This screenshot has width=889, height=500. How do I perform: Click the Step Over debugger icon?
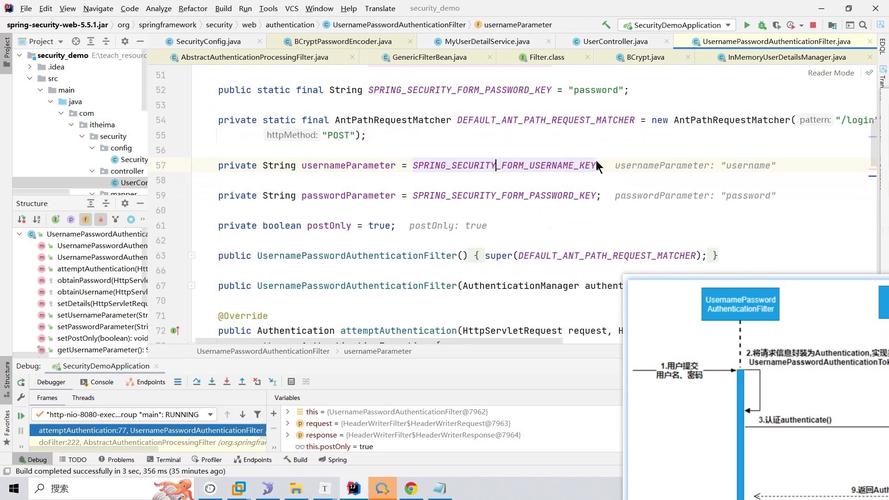(193, 382)
